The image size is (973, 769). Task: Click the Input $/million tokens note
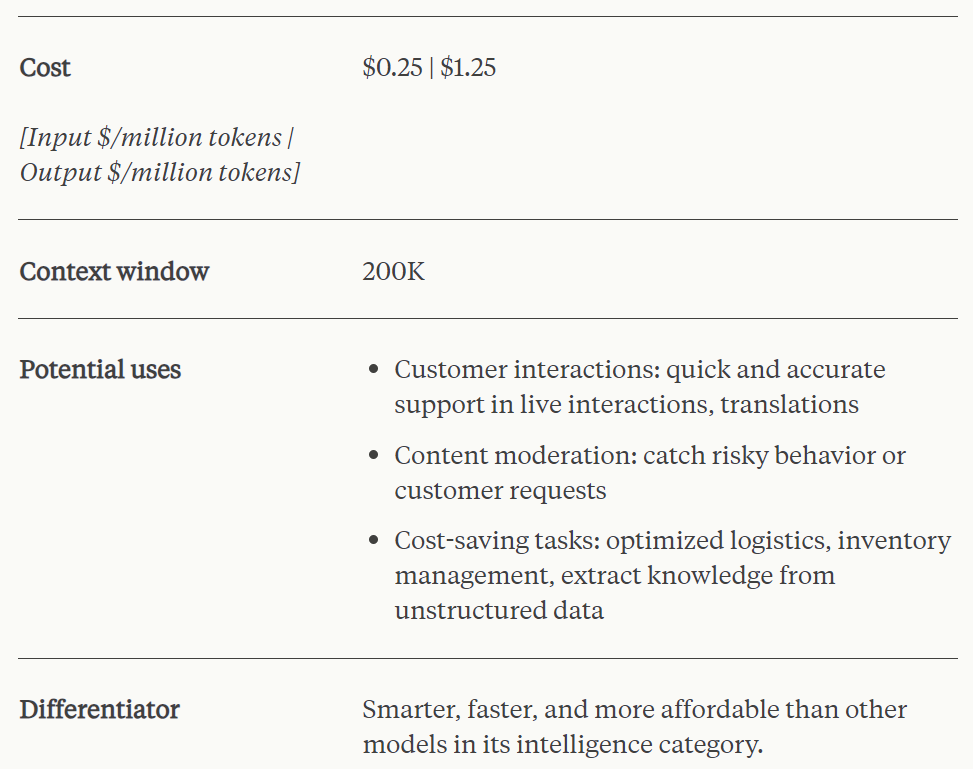(156, 137)
